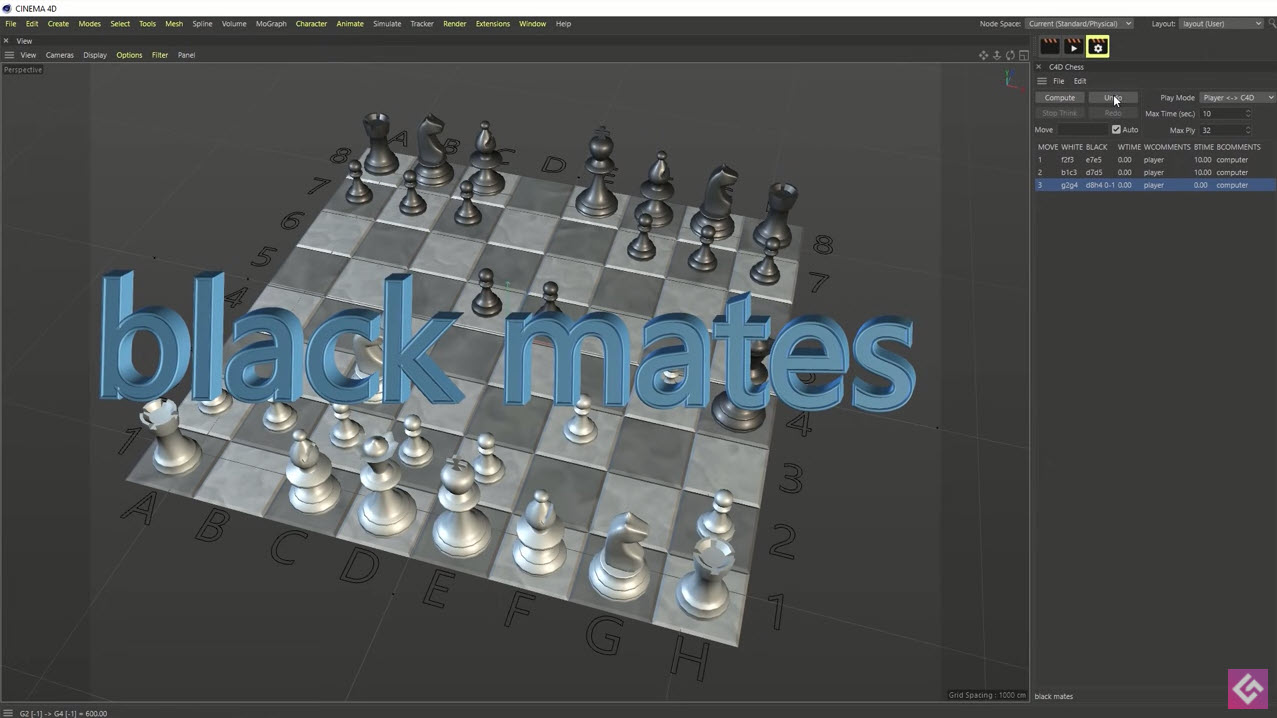Click the first clapboard capsule icon

[1048, 45]
